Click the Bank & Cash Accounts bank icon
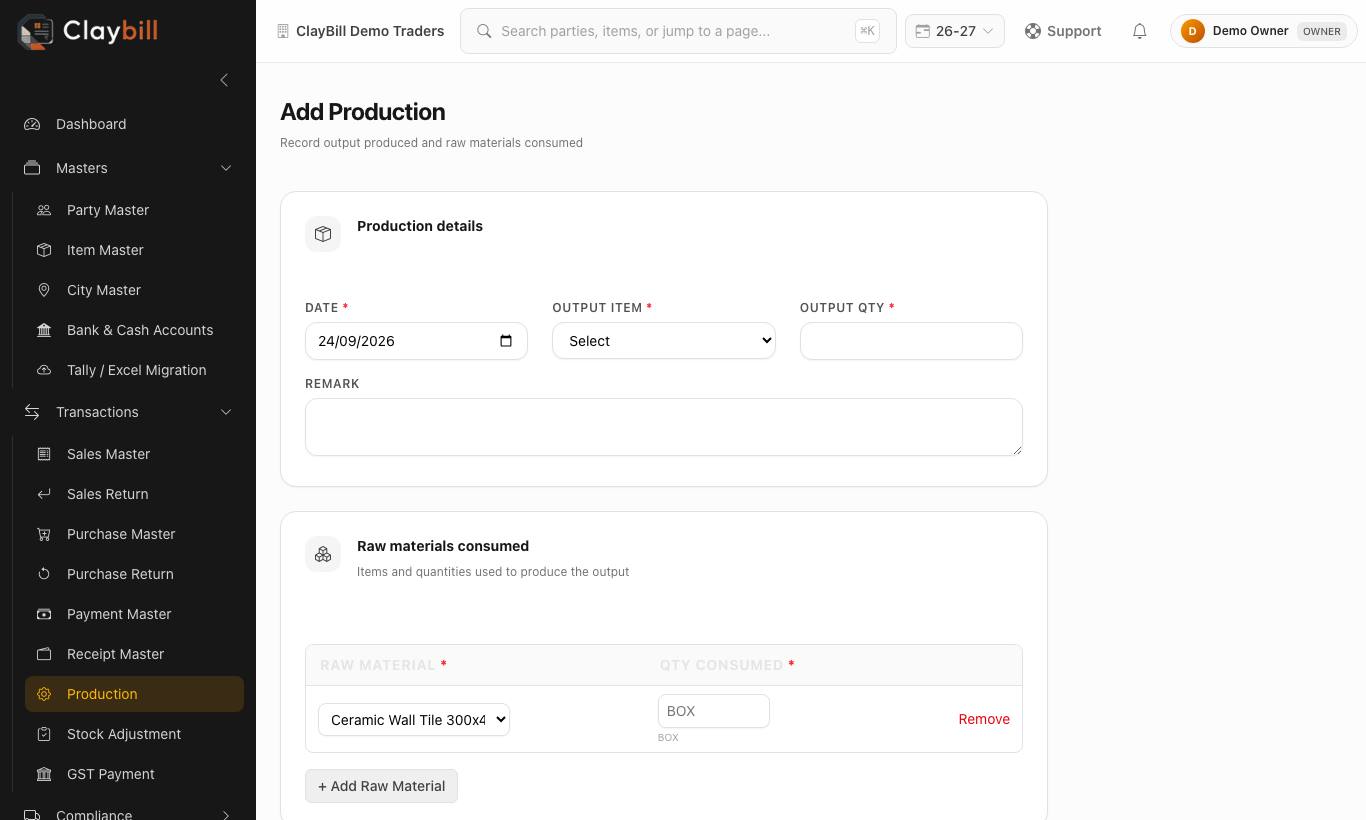Screen dimensions: 1366x820 click(x=44, y=330)
